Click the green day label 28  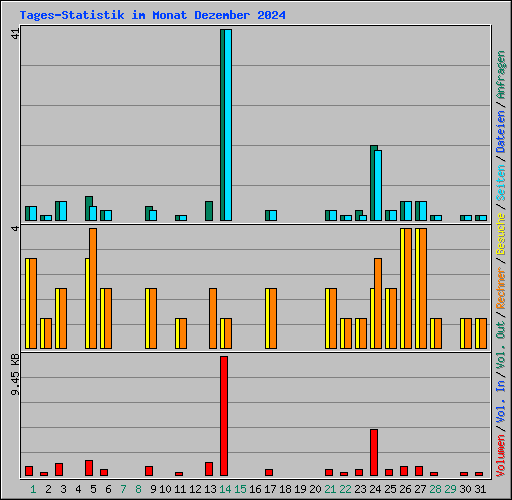435,489
